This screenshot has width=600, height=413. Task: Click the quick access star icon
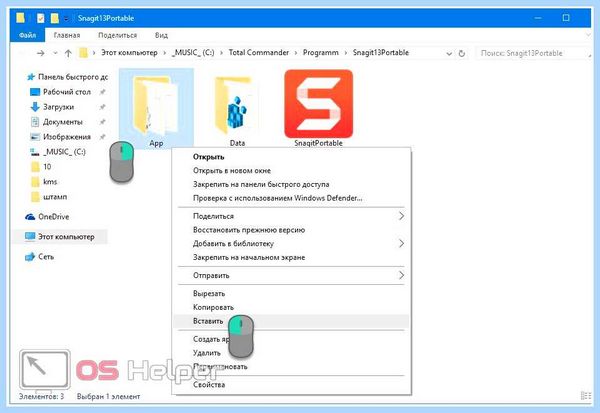31,77
